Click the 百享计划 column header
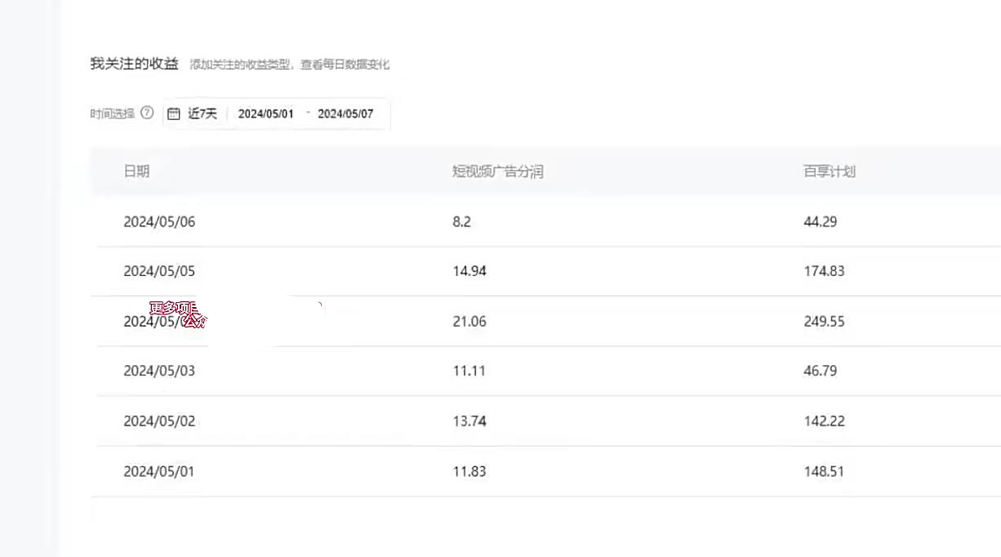This screenshot has width=1001, height=557. coord(829,172)
